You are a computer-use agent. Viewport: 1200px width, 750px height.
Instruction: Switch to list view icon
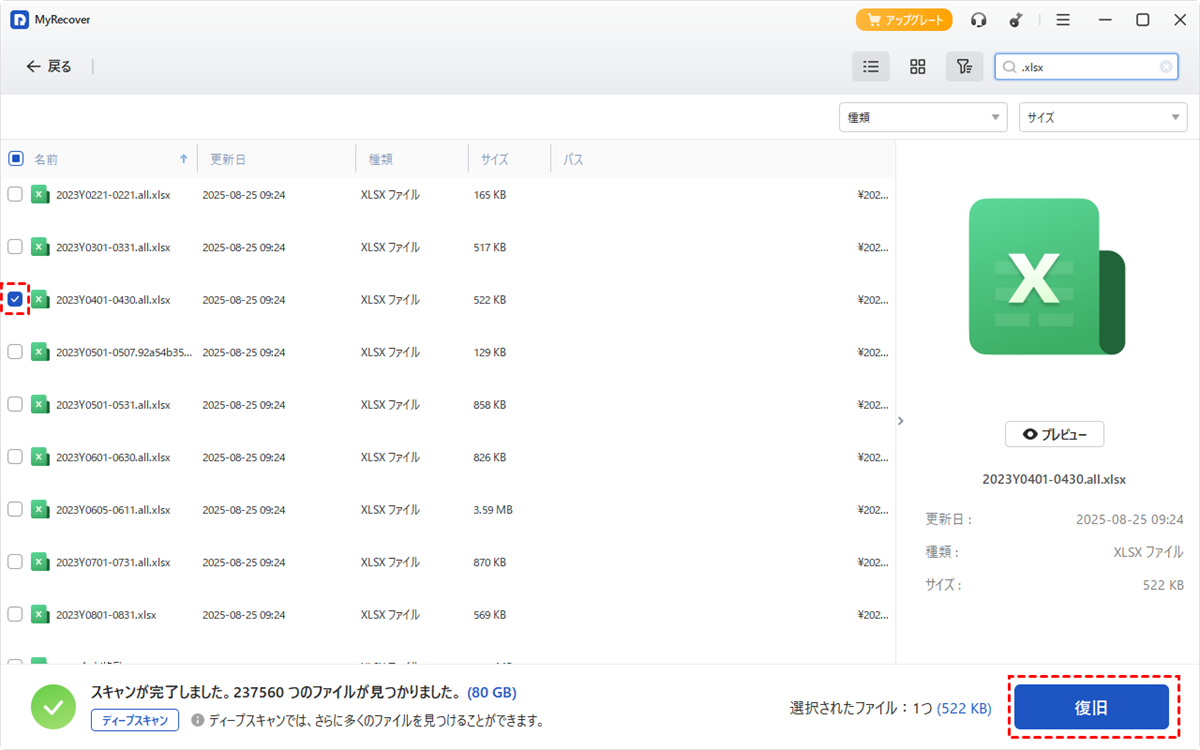click(871, 67)
